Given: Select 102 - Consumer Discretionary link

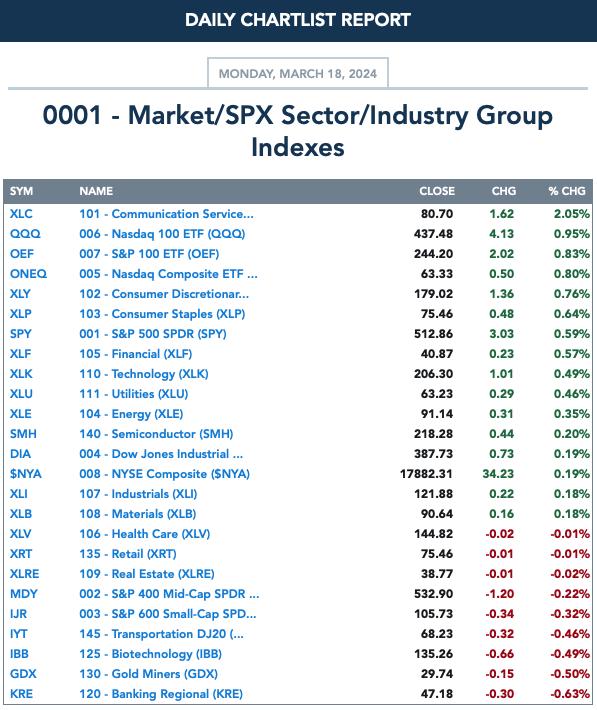Looking at the screenshot, I should [164, 294].
